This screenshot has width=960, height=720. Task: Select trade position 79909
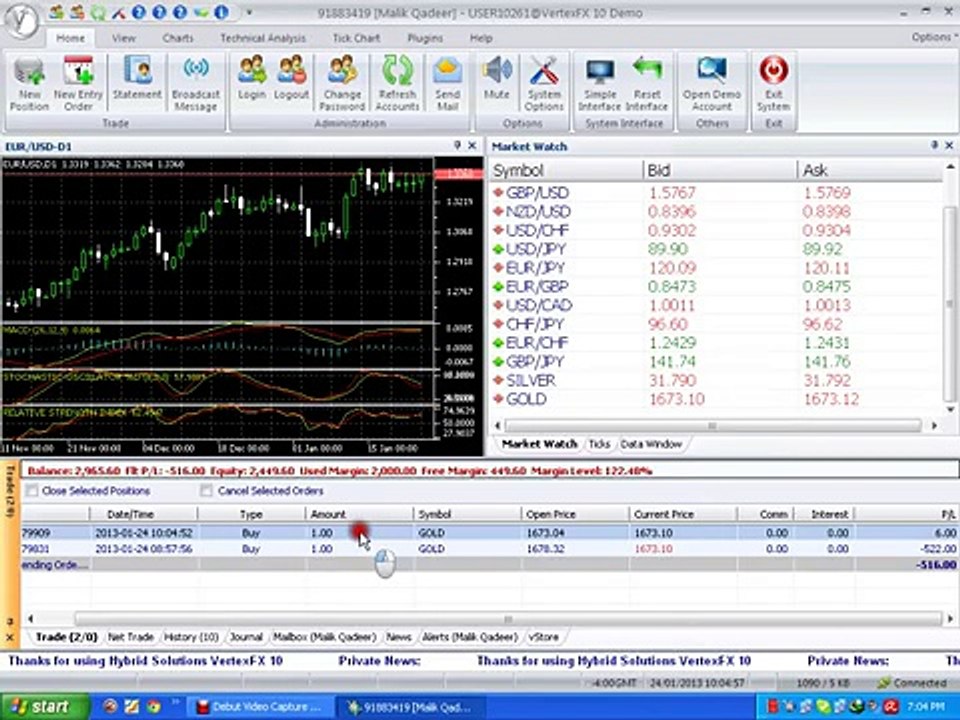(490, 533)
